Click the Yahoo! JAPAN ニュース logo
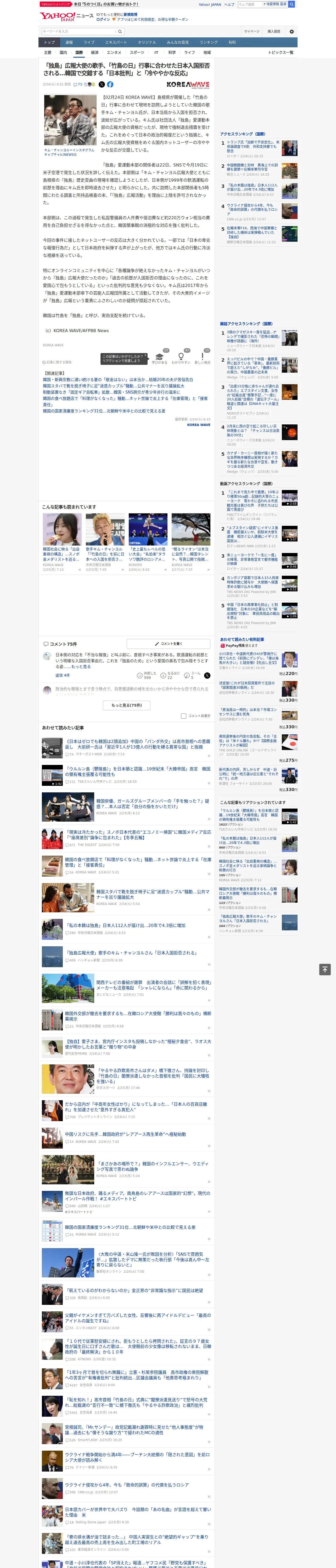The width and height of the screenshot is (336, 1568). 67,16
